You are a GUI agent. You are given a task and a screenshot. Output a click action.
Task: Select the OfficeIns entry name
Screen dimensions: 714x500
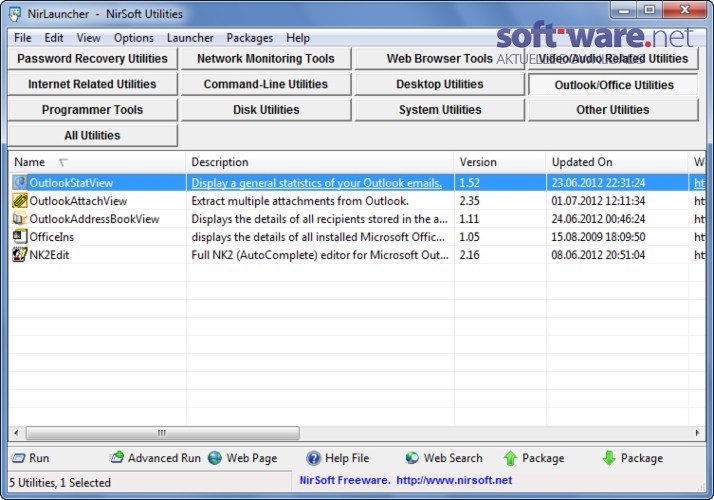click(x=51, y=237)
